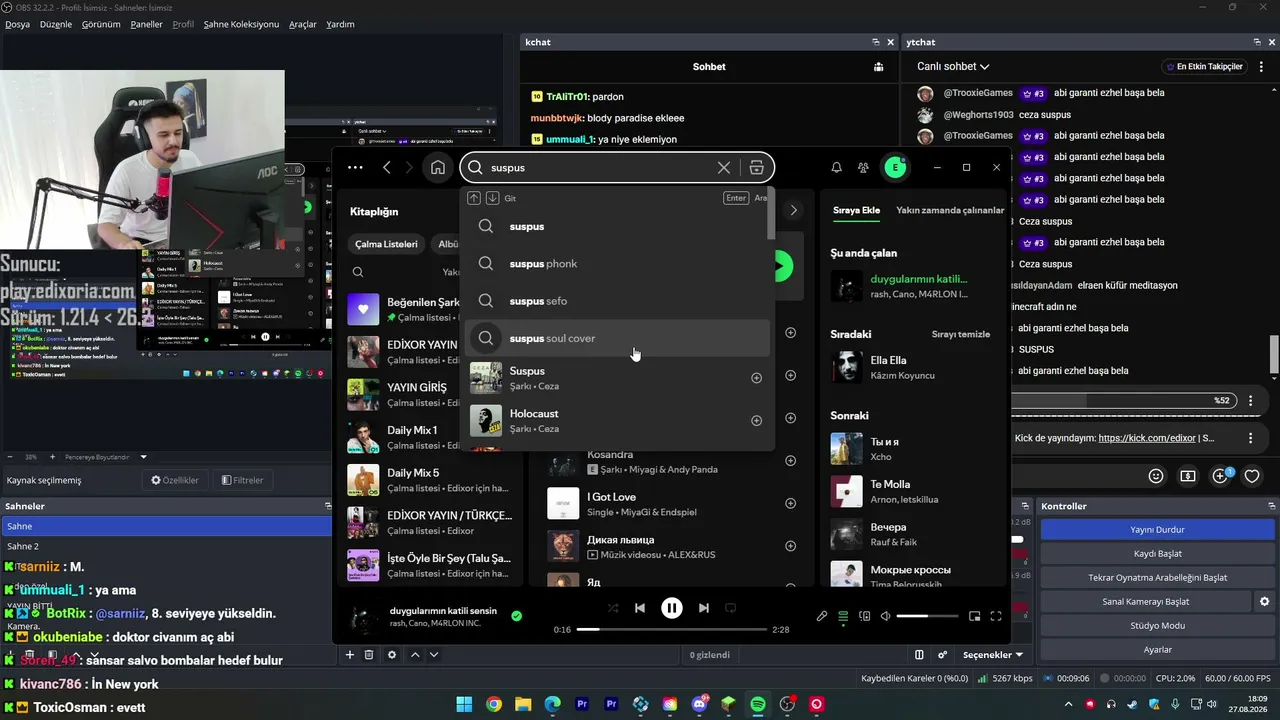Add Suspus by Ceza to playlist
1280x720 pixels.
tap(756, 378)
